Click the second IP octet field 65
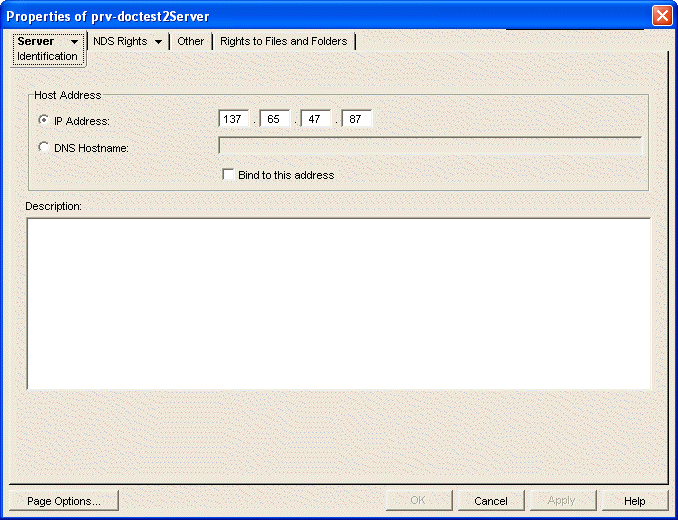The width and height of the screenshot is (678, 520). coord(275,119)
